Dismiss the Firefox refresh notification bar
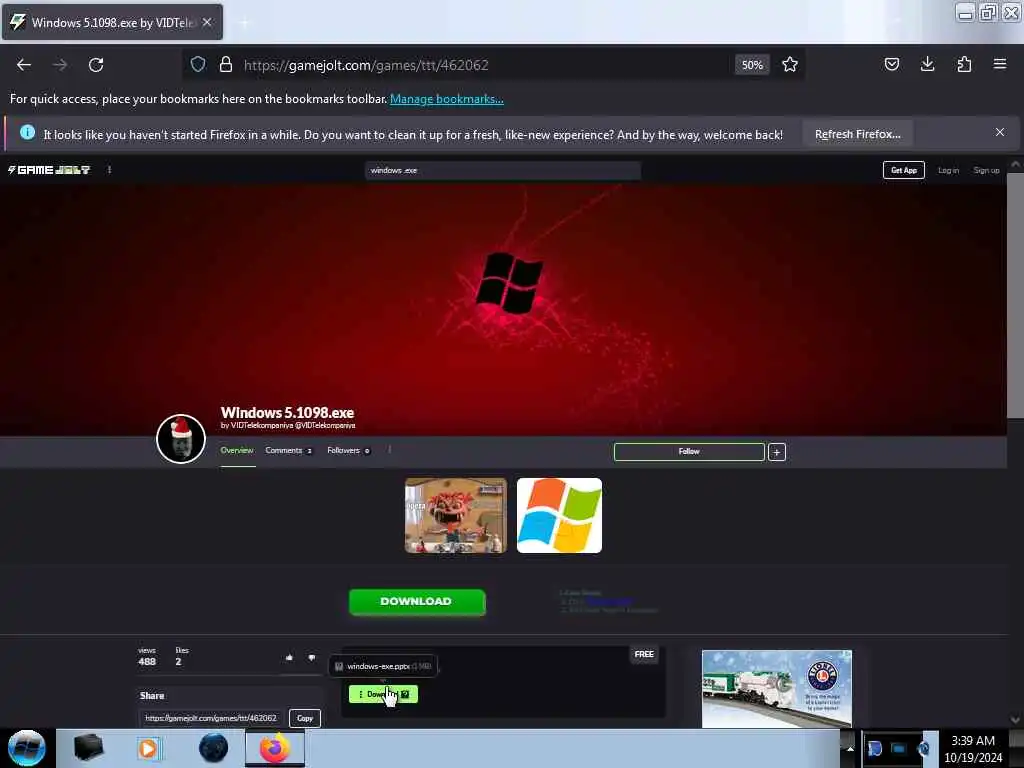The width and height of the screenshot is (1024, 768). [x=1000, y=133]
